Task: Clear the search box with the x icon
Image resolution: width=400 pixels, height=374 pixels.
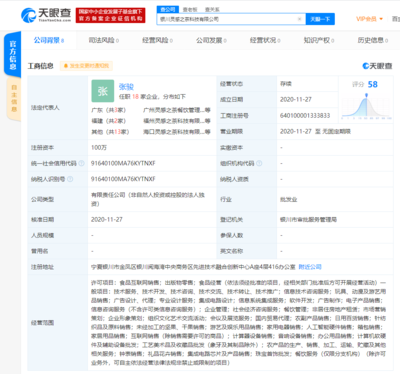Action: pyautogui.click(x=299, y=19)
